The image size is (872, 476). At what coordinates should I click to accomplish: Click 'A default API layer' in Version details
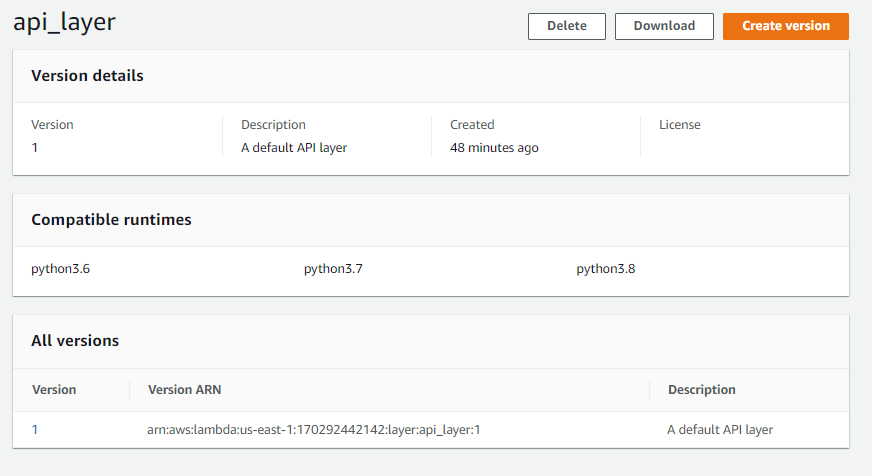pos(294,148)
